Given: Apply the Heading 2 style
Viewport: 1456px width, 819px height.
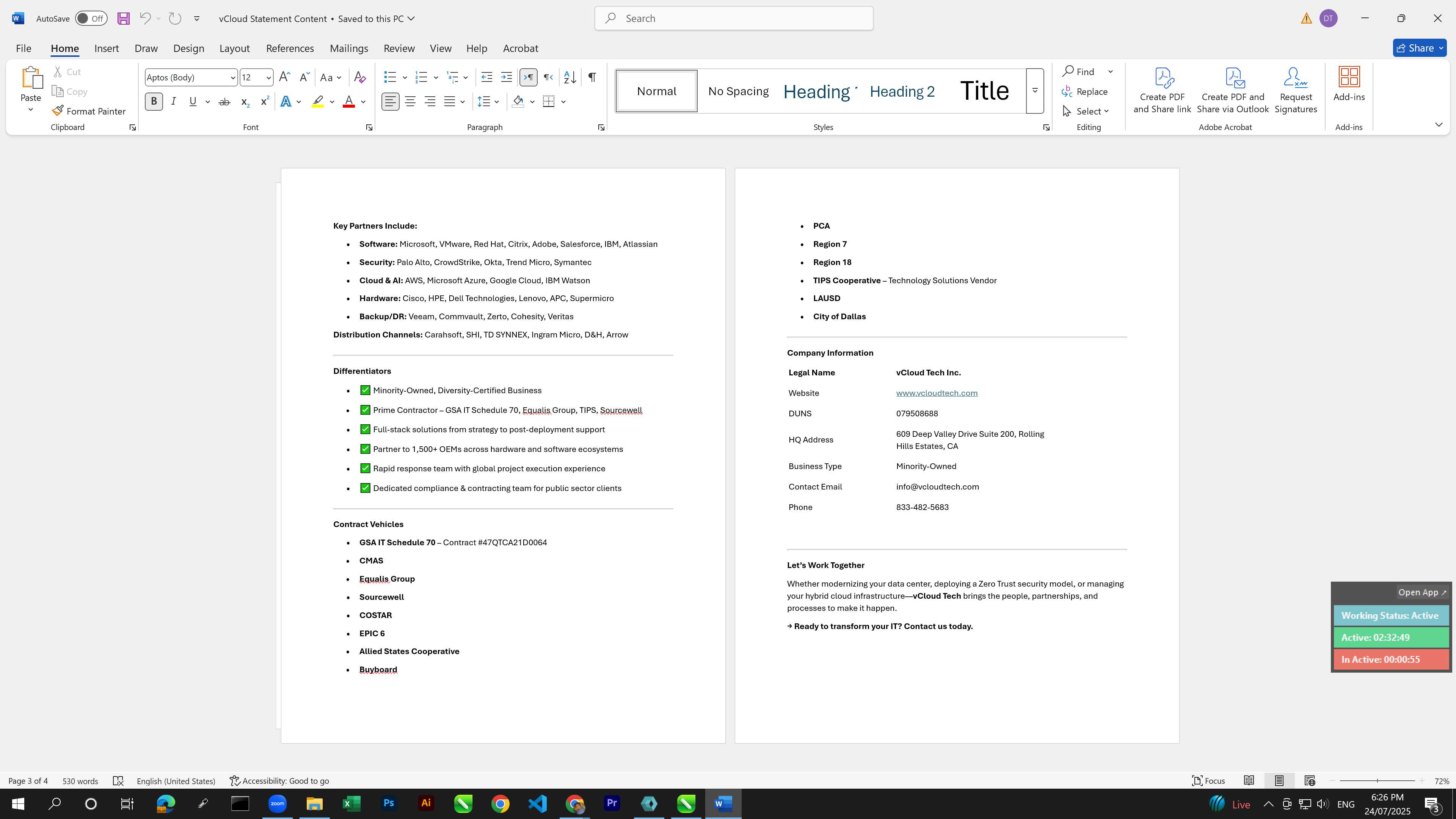Looking at the screenshot, I should (x=902, y=91).
